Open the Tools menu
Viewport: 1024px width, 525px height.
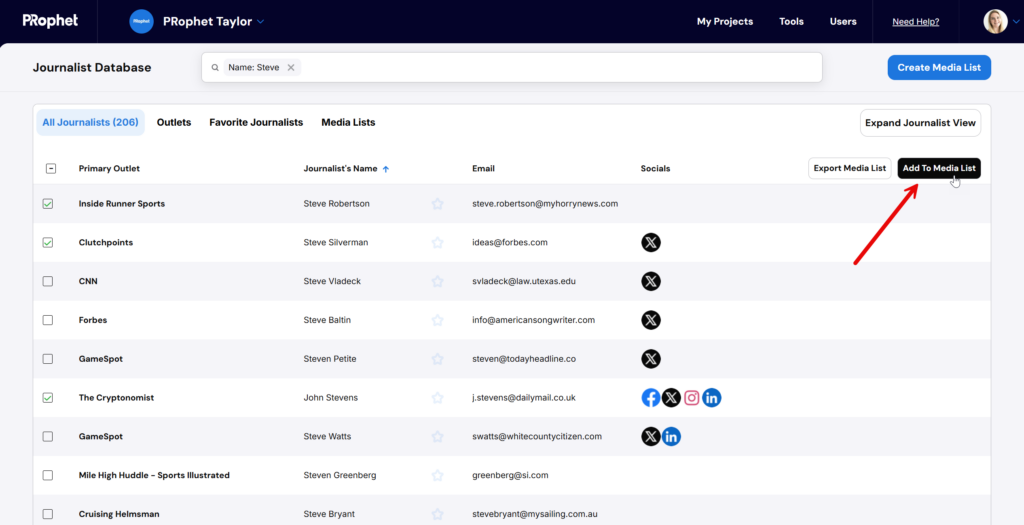click(792, 22)
